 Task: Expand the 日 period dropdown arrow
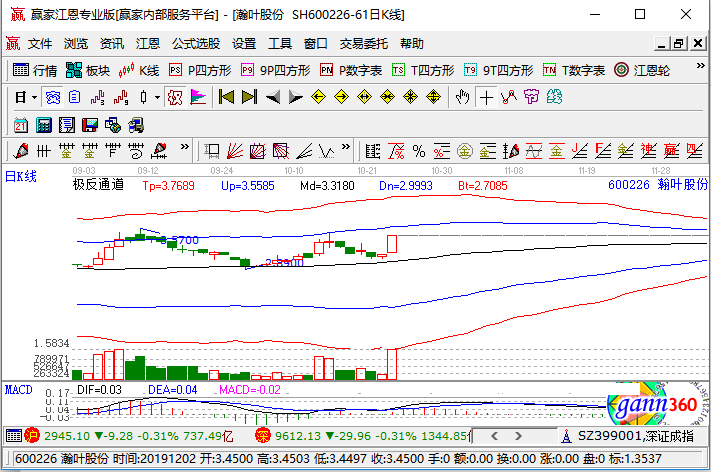point(34,97)
